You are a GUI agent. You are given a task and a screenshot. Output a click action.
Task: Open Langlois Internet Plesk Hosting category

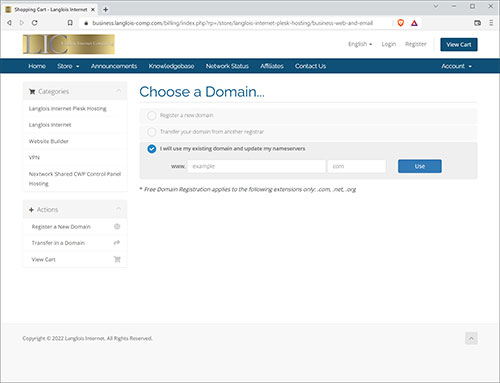point(68,109)
